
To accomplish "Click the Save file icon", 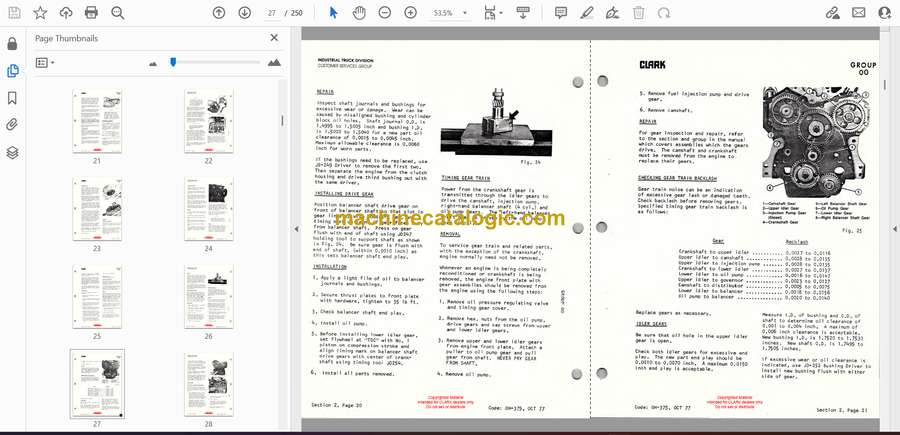I will (14, 13).
